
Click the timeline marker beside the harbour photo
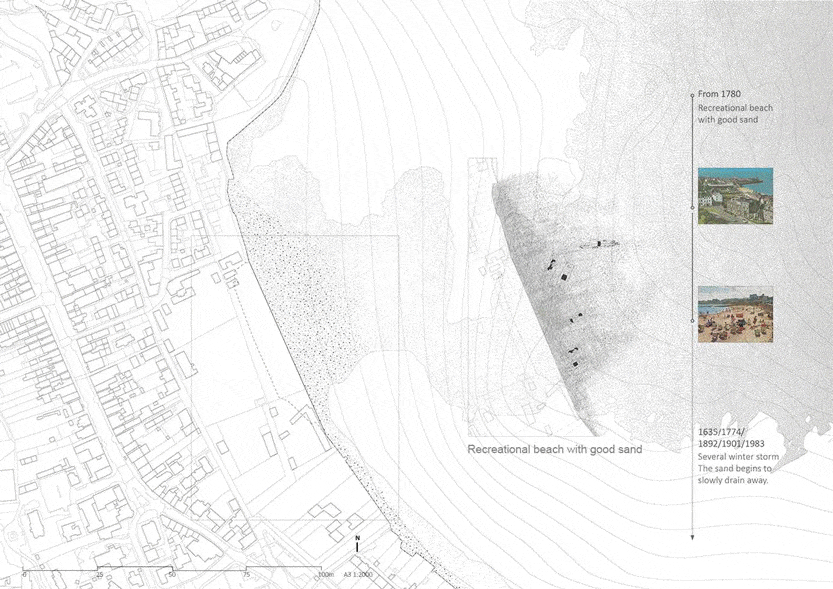691,206
